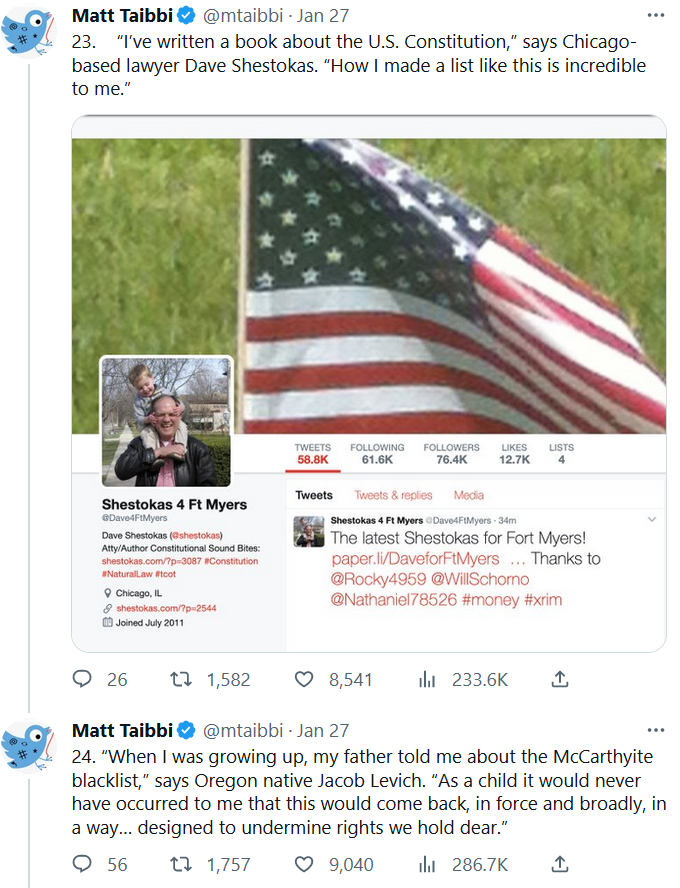View analytics showing 233.6K views

pos(427,679)
